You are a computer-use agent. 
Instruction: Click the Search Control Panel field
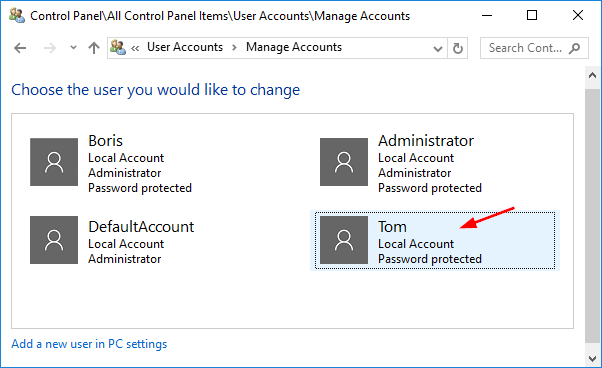pos(534,48)
